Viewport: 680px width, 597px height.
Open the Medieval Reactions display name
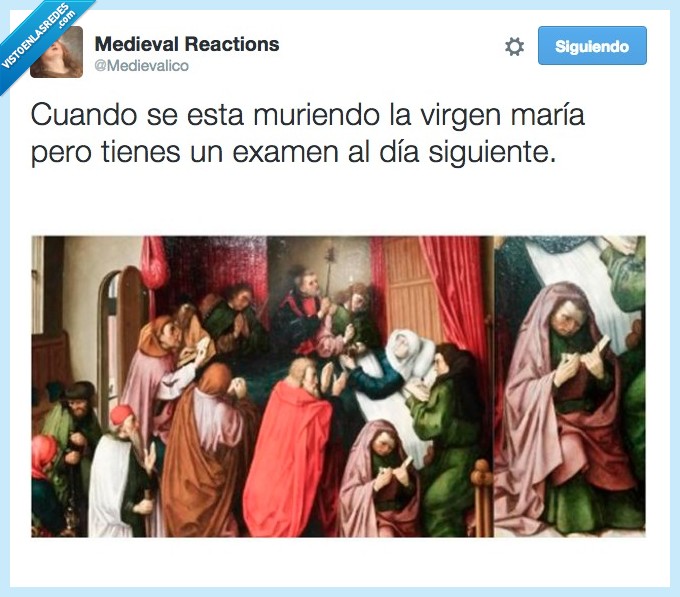(x=187, y=44)
